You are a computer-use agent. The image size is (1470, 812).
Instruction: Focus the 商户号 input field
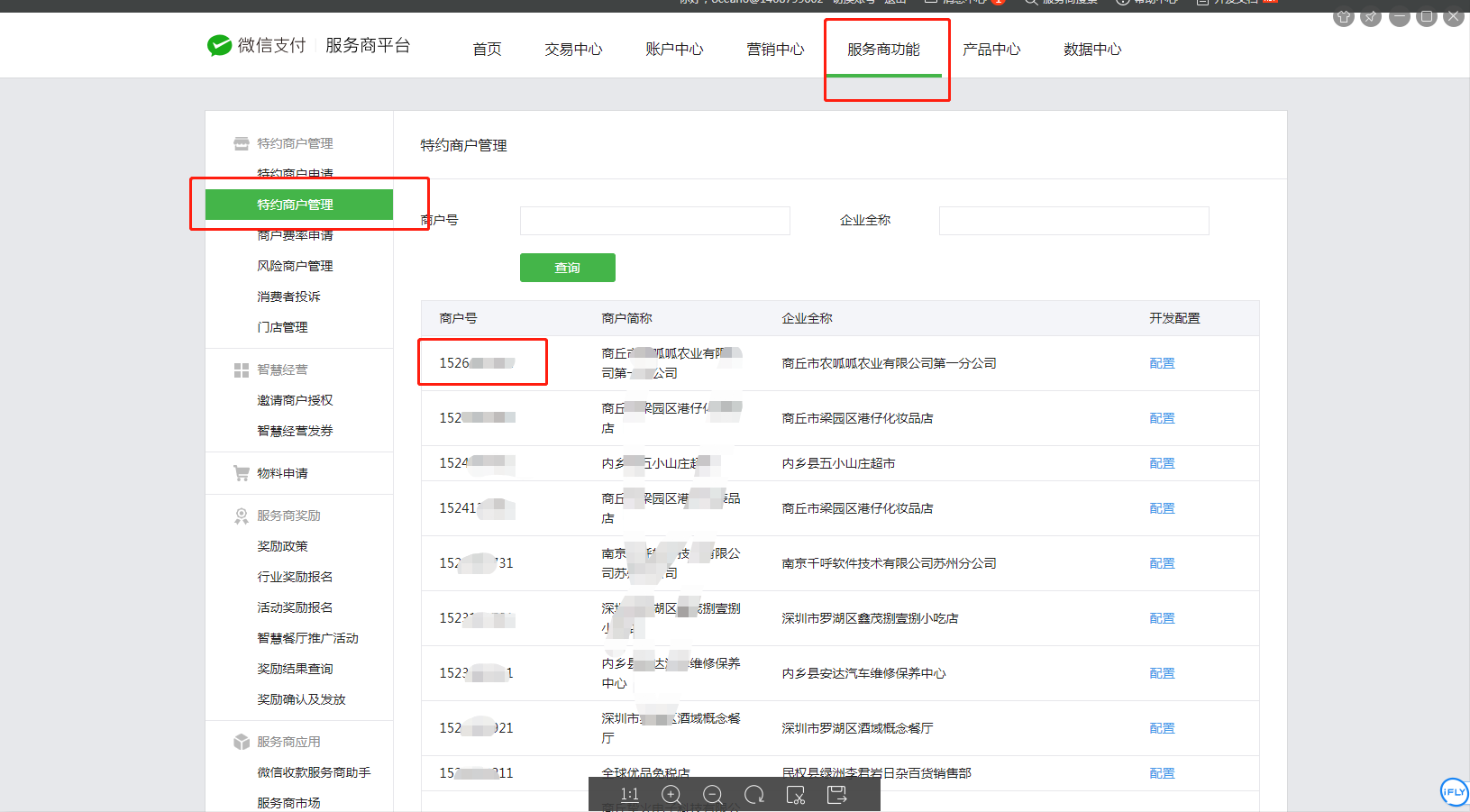point(655,221)
